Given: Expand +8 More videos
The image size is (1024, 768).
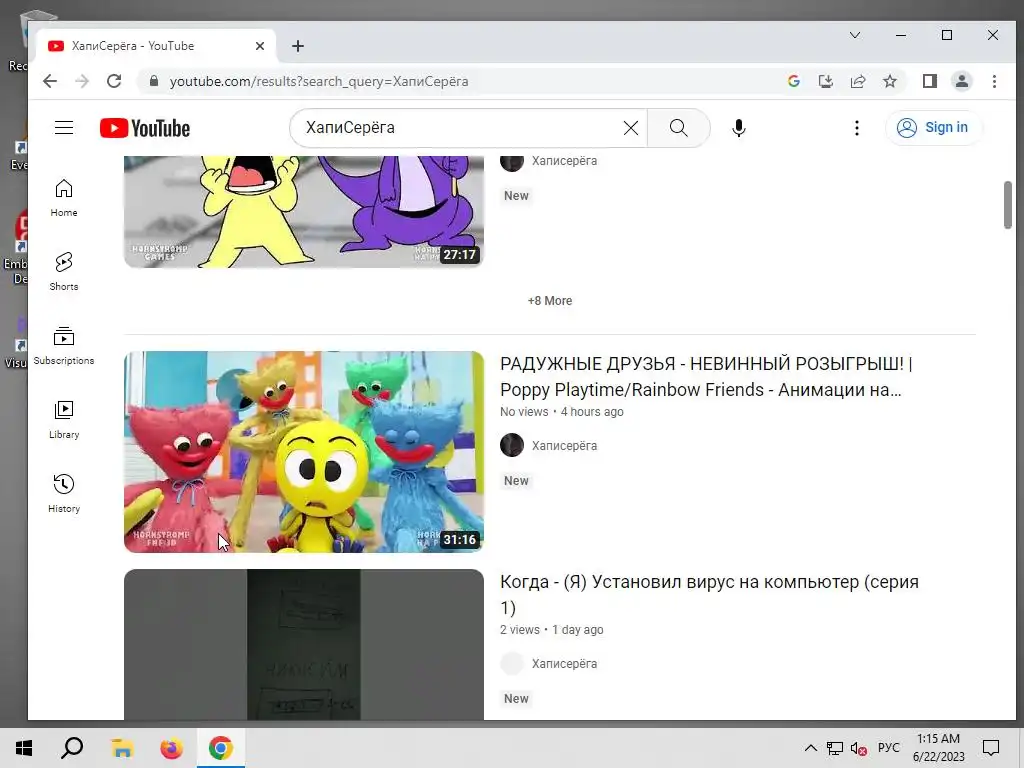Looking at the screenshot, I should (x=550, y=300).
